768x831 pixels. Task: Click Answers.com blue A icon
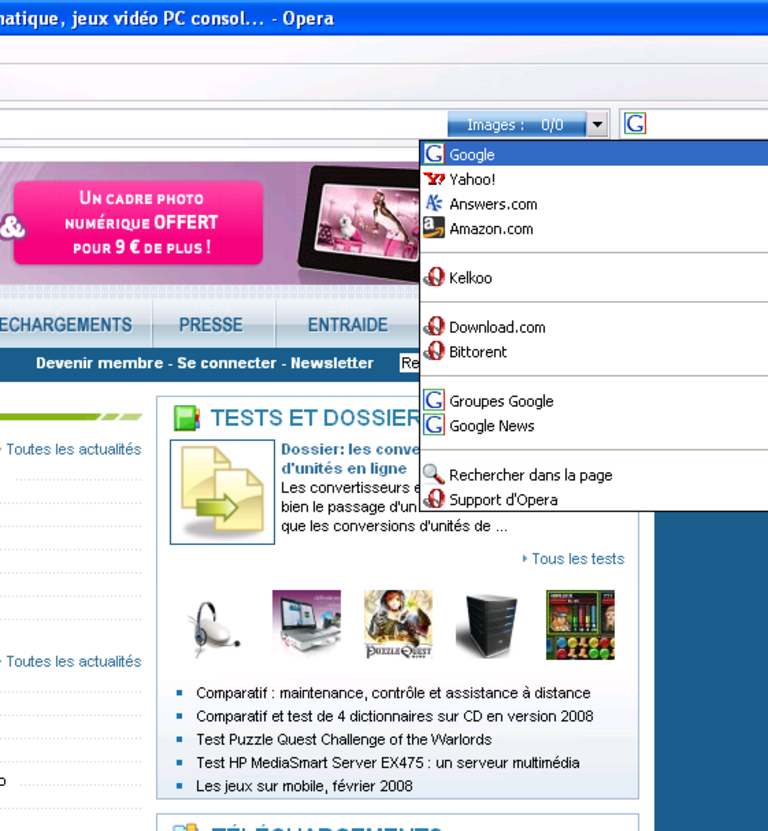[x=434, y=203]
